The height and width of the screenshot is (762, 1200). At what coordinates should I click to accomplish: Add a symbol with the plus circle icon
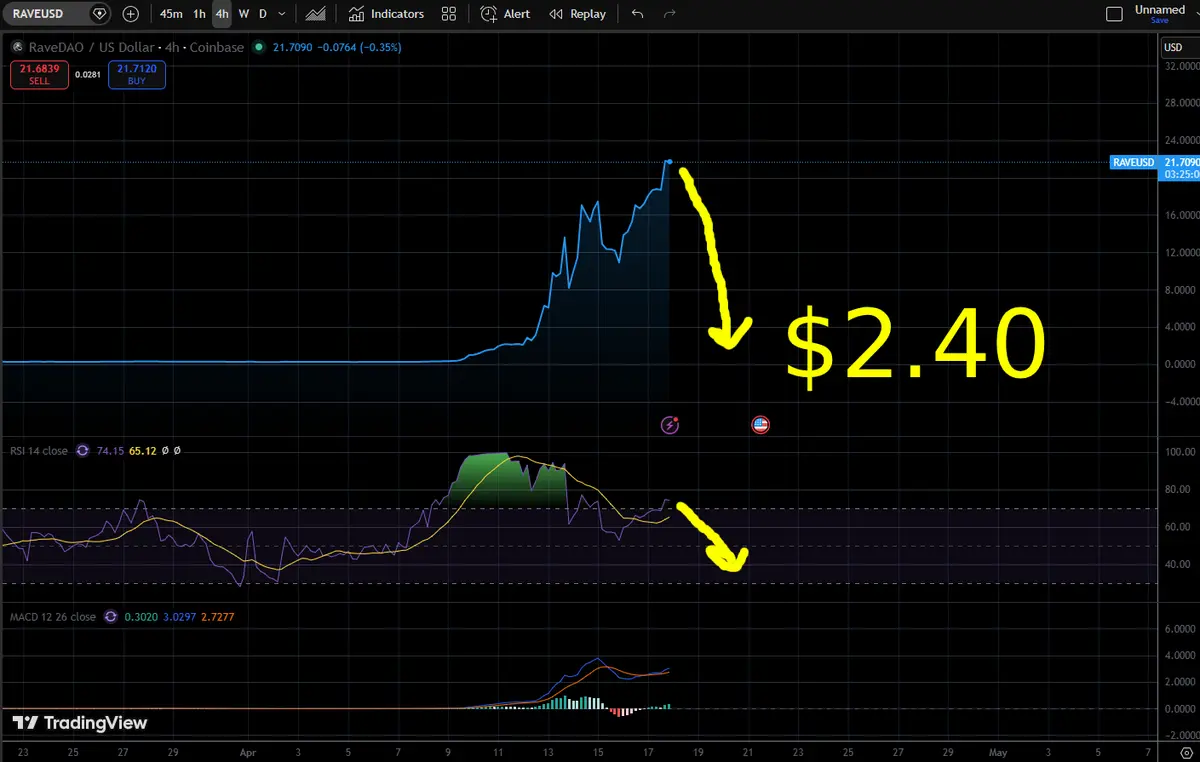[131, 14]
